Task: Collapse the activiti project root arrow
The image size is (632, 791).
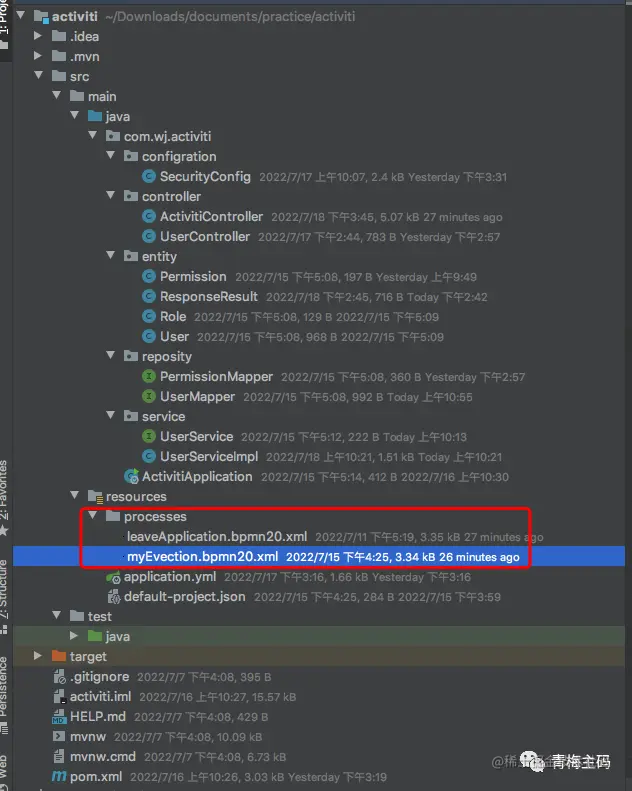Action: tap(21, 15)
